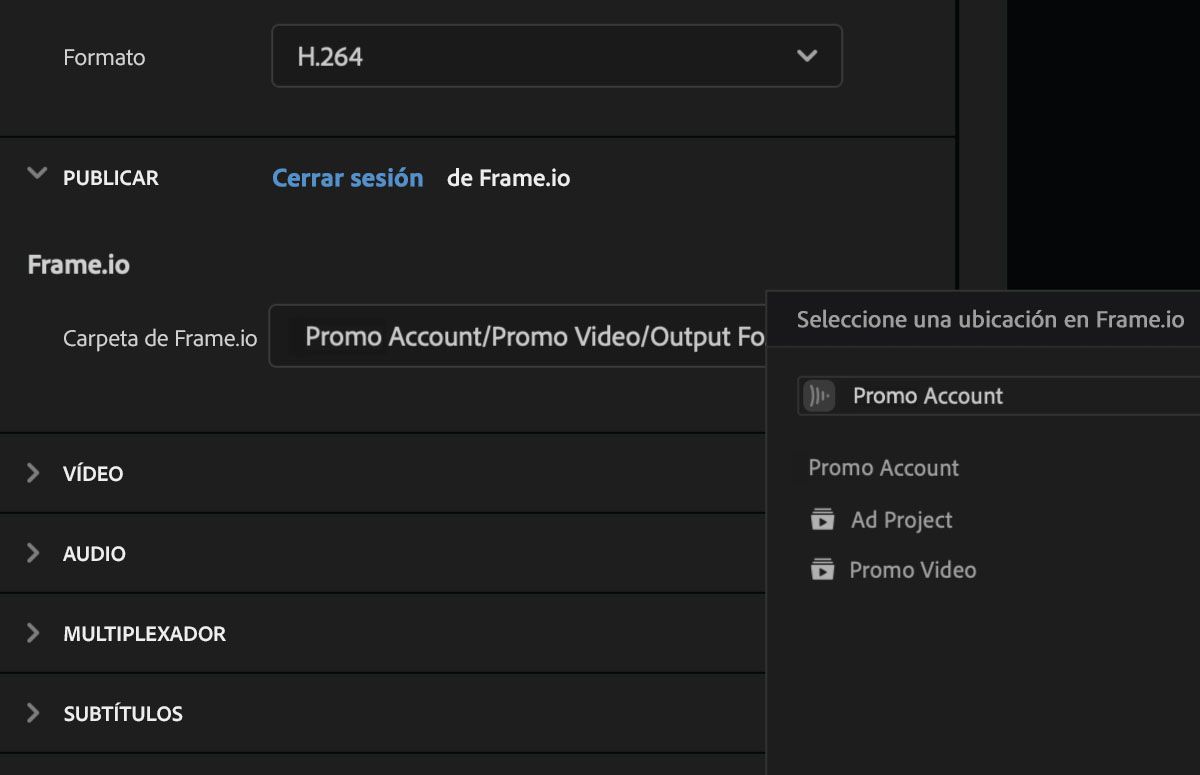
Task: Expand the VÍDEO section
Action: 33,473
